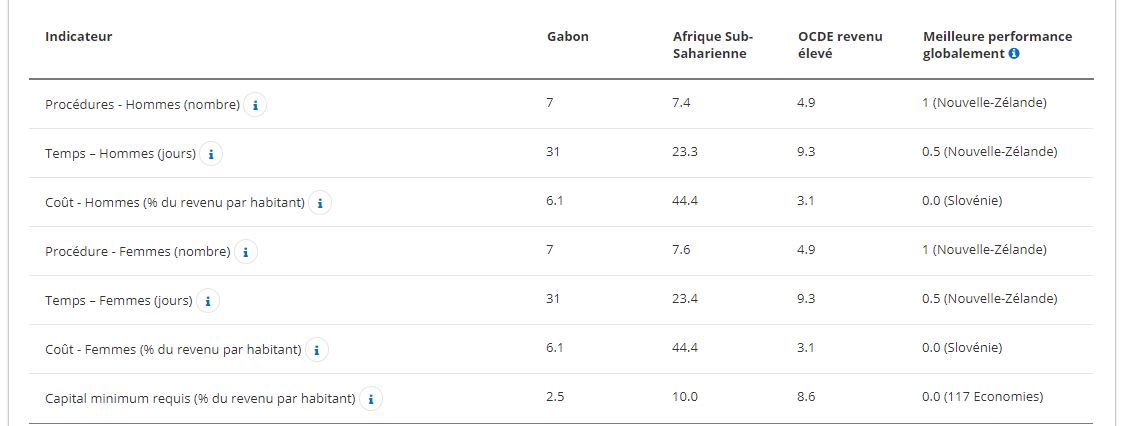Click info icon next to Procédure - Femmes
Image resolution: width=1126 pixels, height=426 pixels.
pyautogui.click(x=246, y=251)
